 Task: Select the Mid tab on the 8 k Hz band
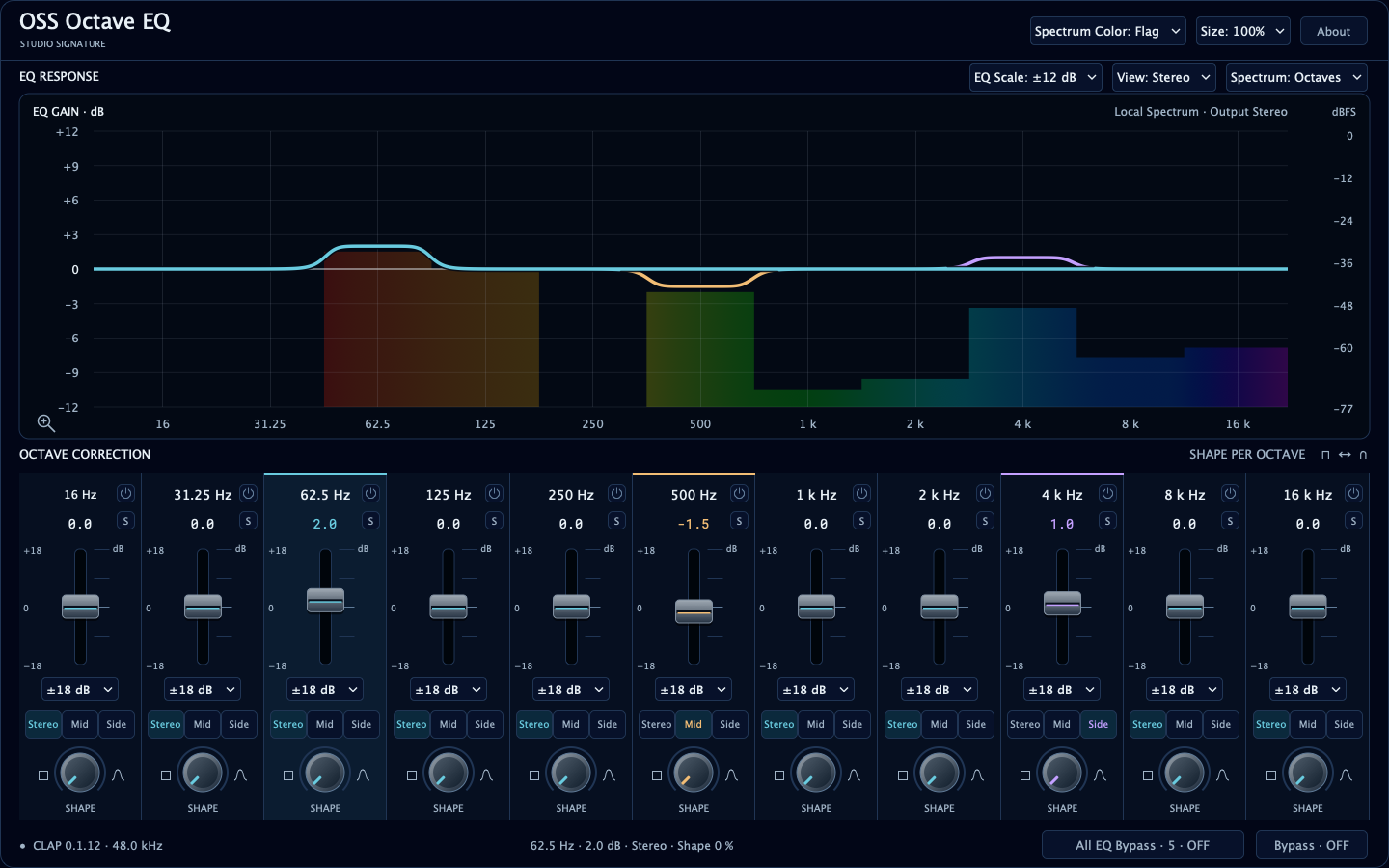(x=1185, y=724)
